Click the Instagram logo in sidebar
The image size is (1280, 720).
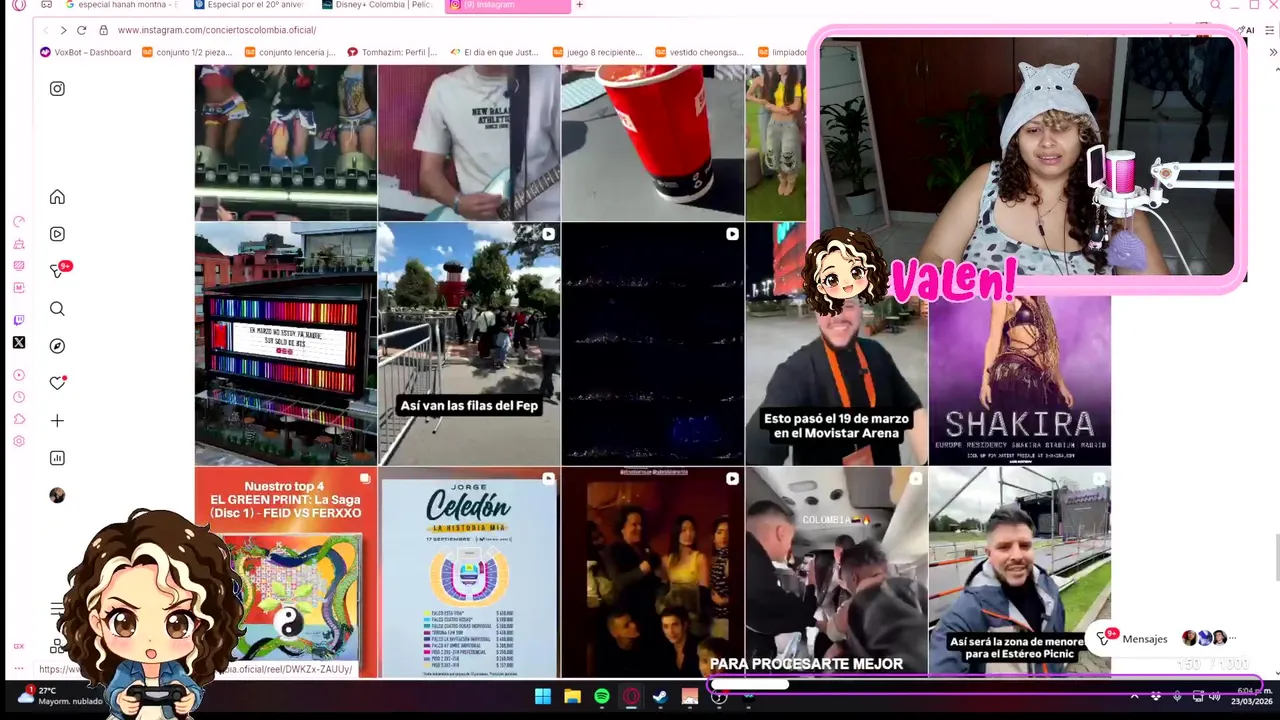[57, 88]
